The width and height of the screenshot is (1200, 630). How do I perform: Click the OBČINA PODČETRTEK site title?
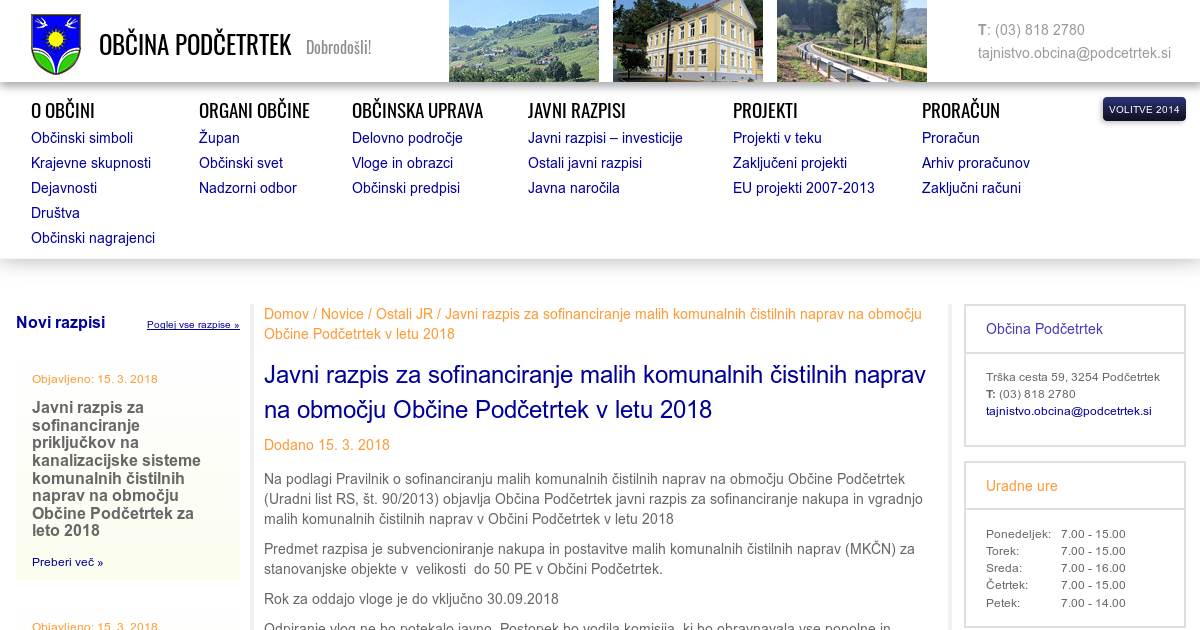(195, 45)
